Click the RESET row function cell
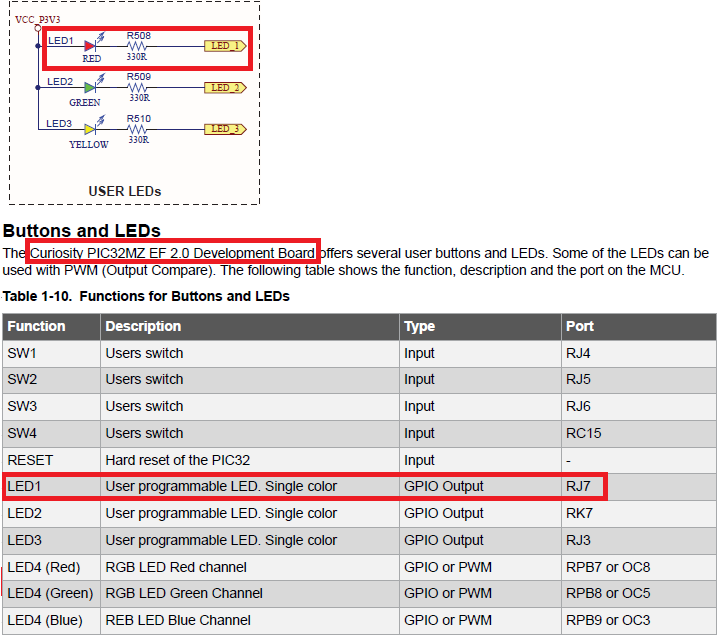 tap(30, 460)
